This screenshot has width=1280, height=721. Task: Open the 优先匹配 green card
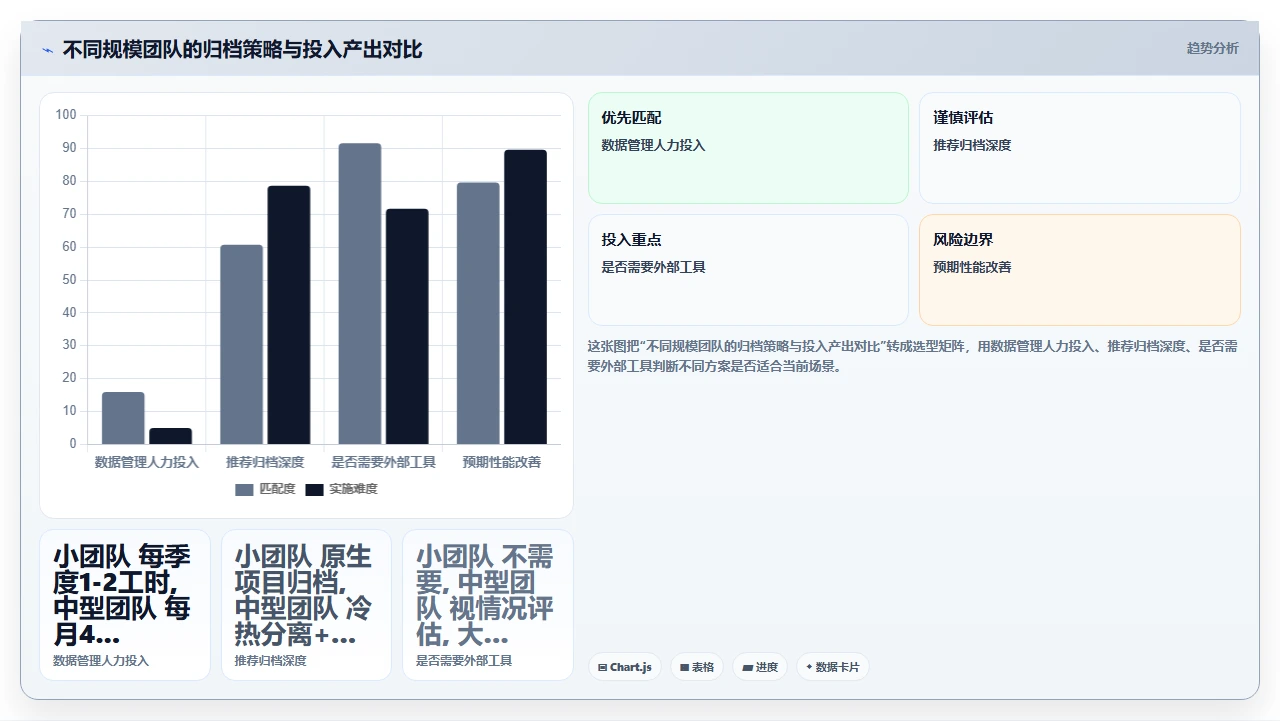click(748, 148)
